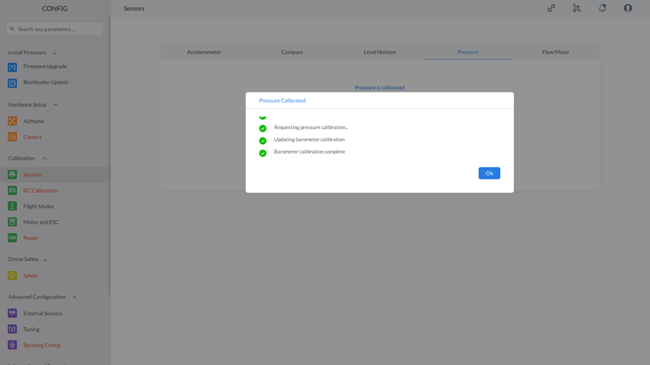Viewport: 650px width, 365px height.
Task: Open the Flow Meter tab
Action: (x=555, y=52)
